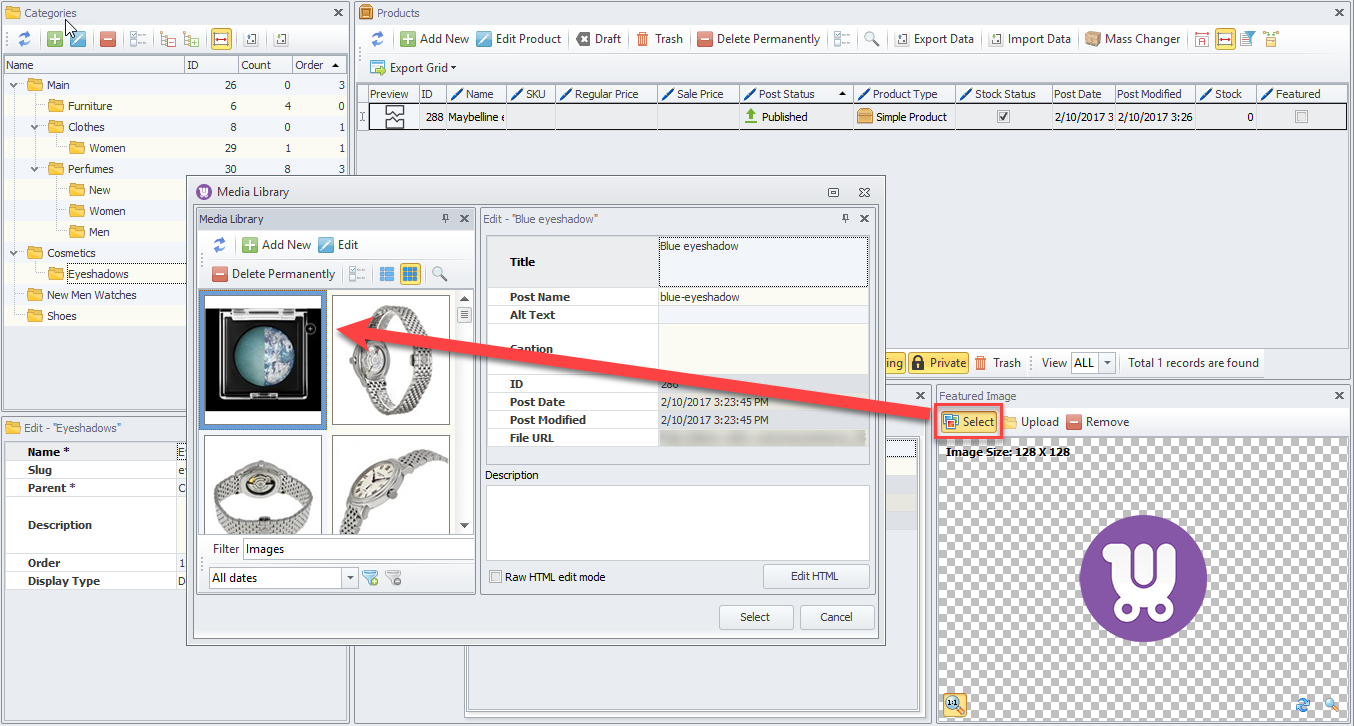Pin the Edit Blue eyeshadow panel

846,218
